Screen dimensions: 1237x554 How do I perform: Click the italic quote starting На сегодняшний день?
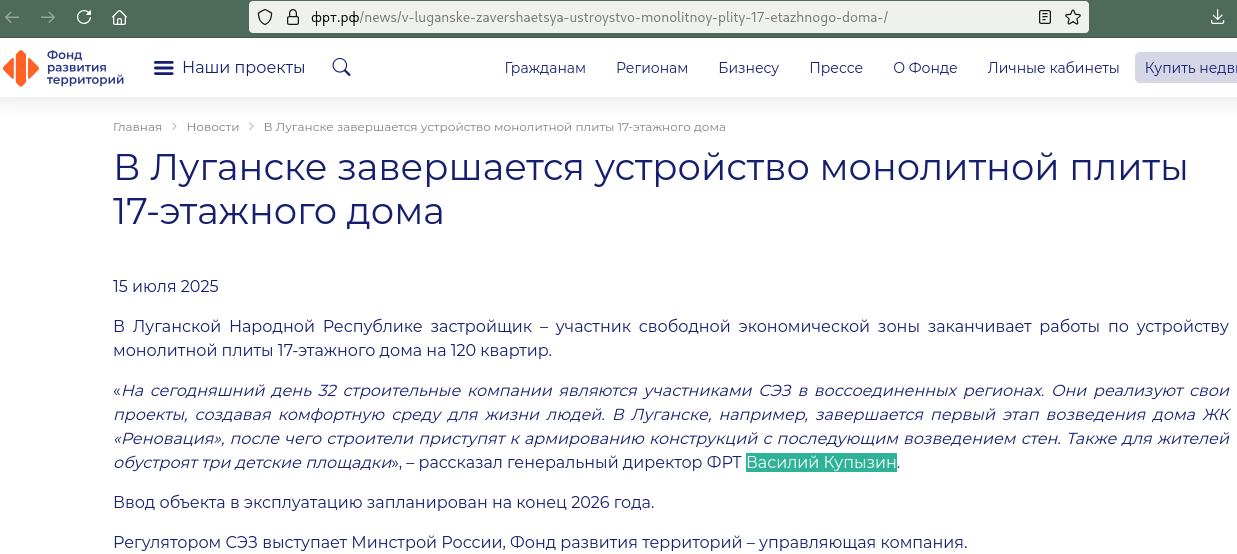coord(671,426)
